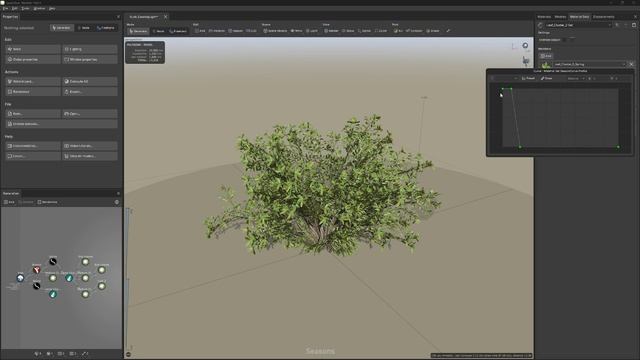Open Window properties

pyautogui.click(x=90, y=60)
